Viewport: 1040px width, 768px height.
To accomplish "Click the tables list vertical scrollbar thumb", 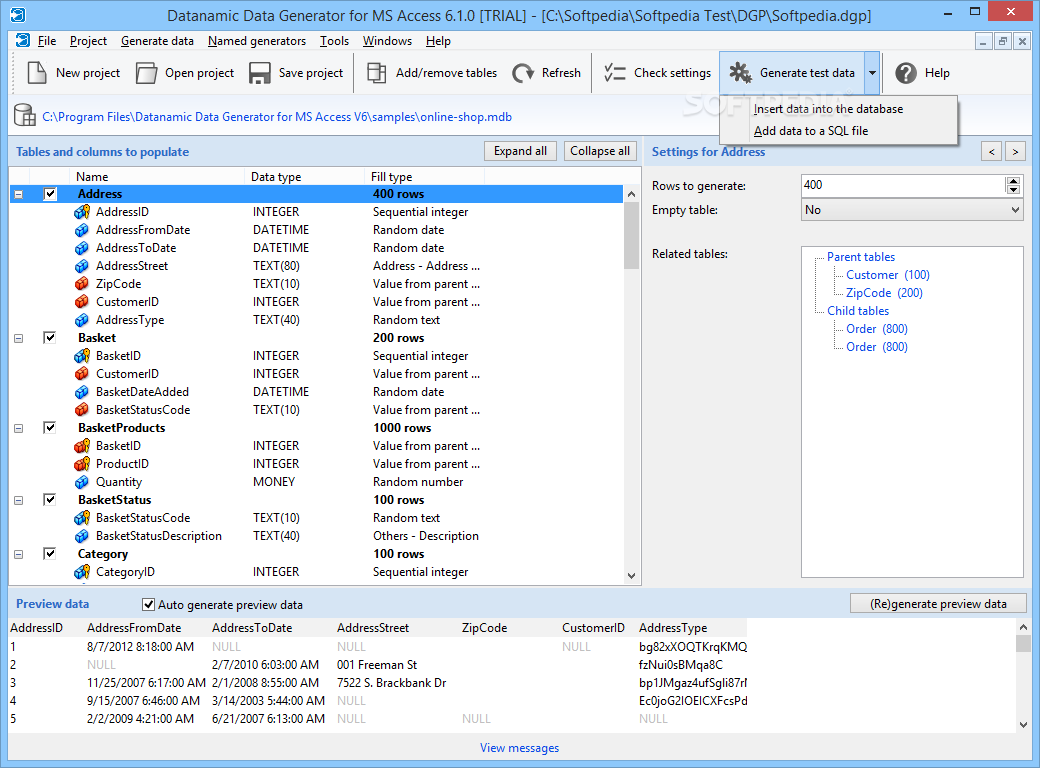I will click(x=631, y=235).
